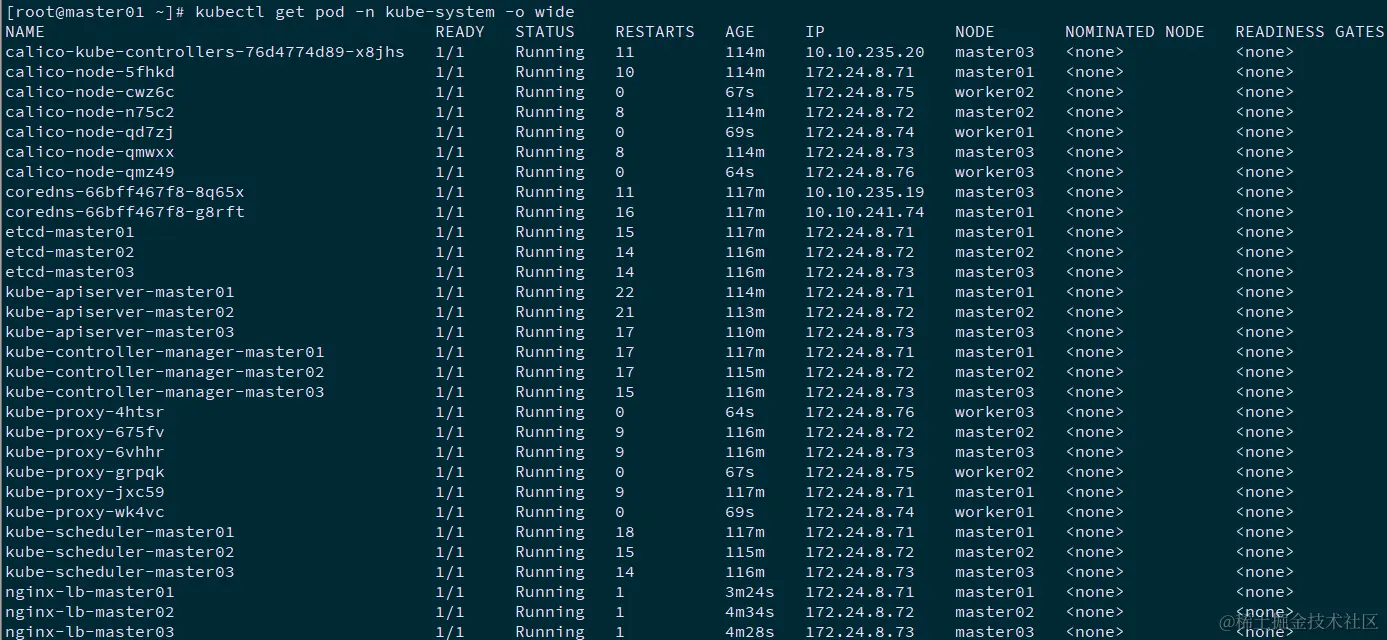Click Running status of etcd-master01

point(550,232)
